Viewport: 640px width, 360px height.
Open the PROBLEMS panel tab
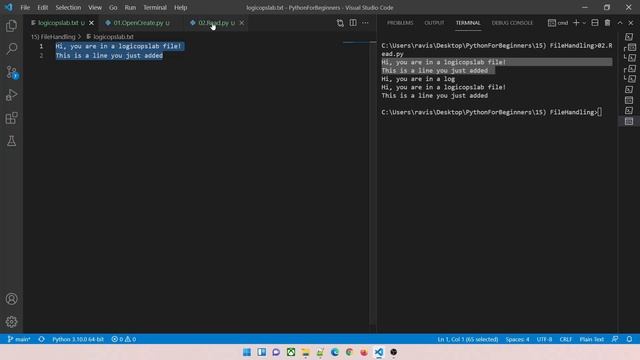400,23
